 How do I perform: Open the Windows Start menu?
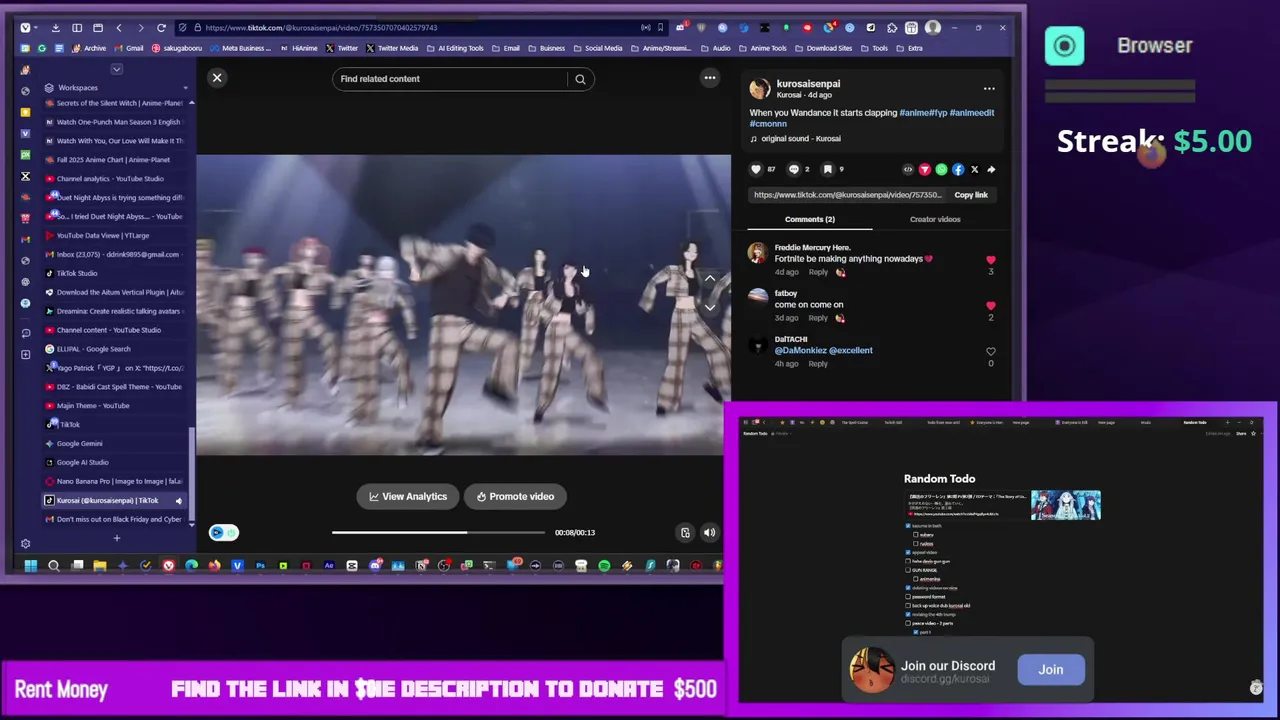[31, 566]
